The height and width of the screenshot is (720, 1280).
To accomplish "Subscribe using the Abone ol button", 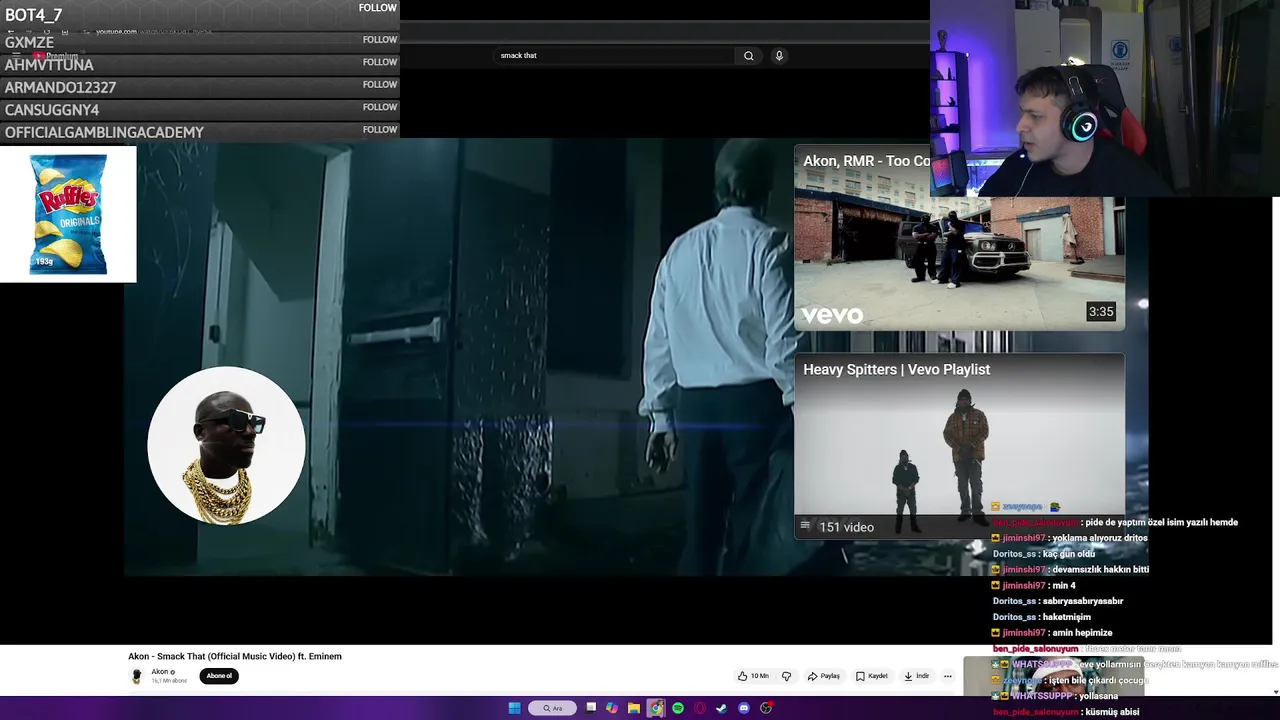I will coord(219,676).
